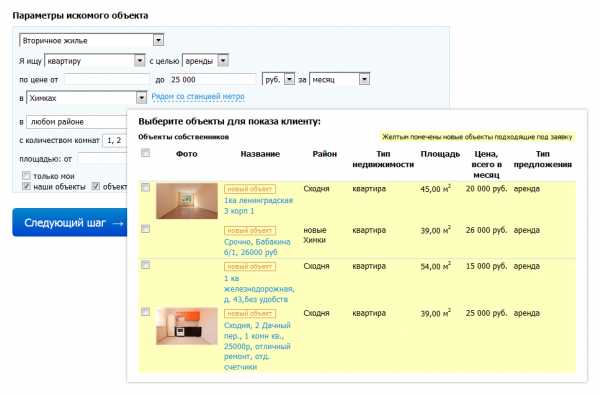Toggle the только мои checkbox
This screenshot has height=395, width=600.
coord(26,176)
